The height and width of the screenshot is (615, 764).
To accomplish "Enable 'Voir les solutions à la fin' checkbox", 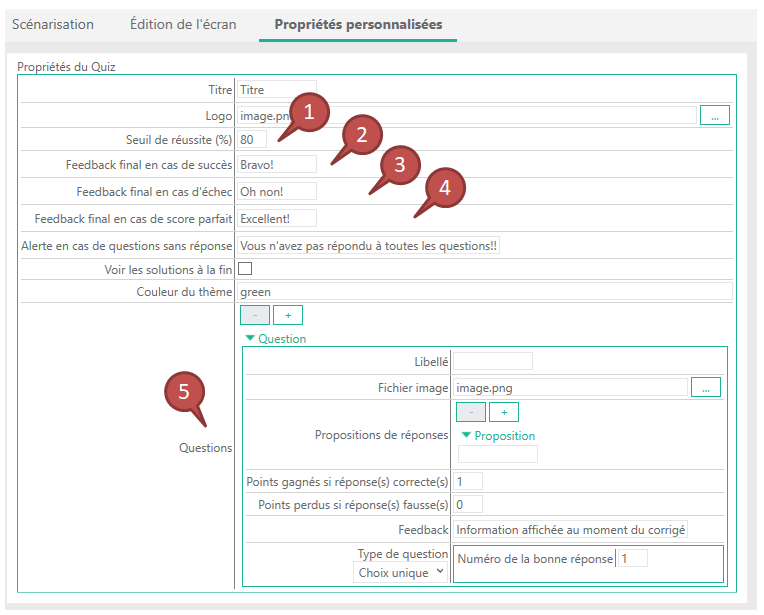I will pos(244,269).
